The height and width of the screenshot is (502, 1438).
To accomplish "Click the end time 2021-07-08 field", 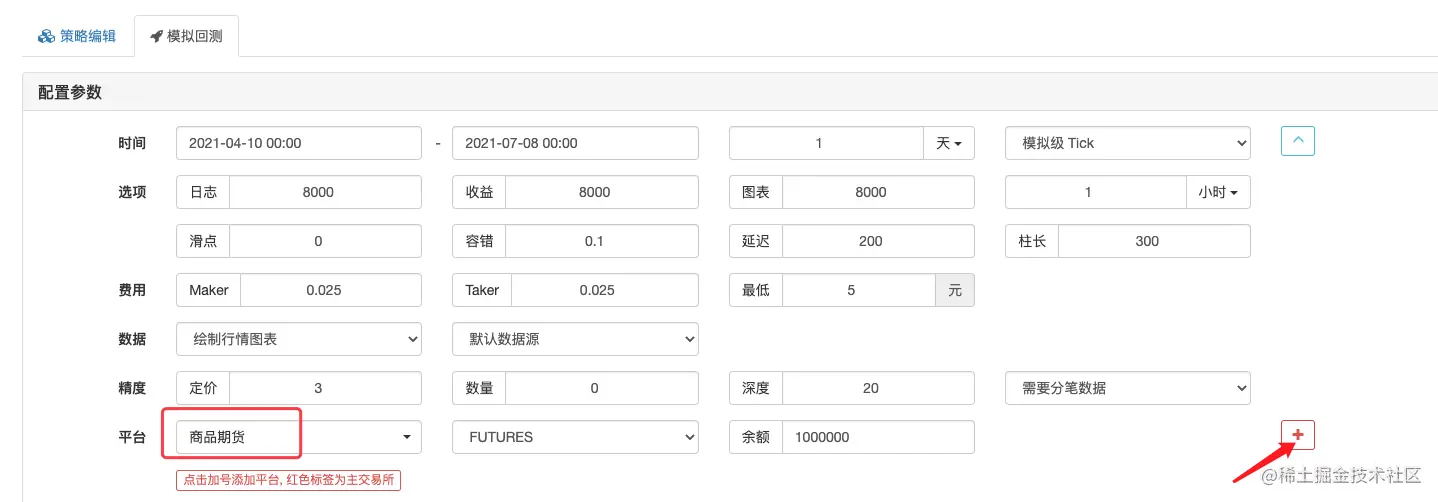I will pyautogui.click(x=575, y=143).
